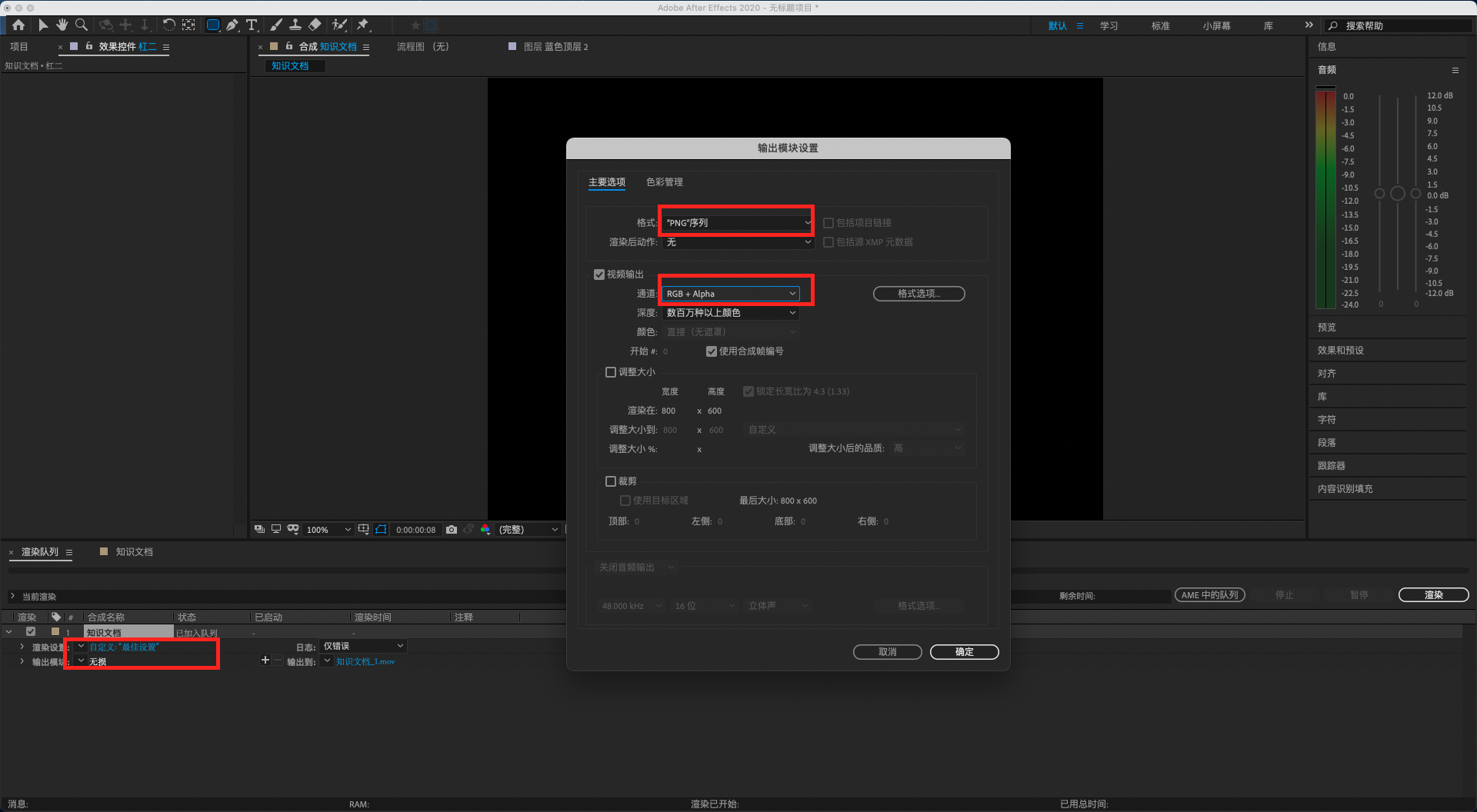Expand 当前渲染 section

(12, 597)
